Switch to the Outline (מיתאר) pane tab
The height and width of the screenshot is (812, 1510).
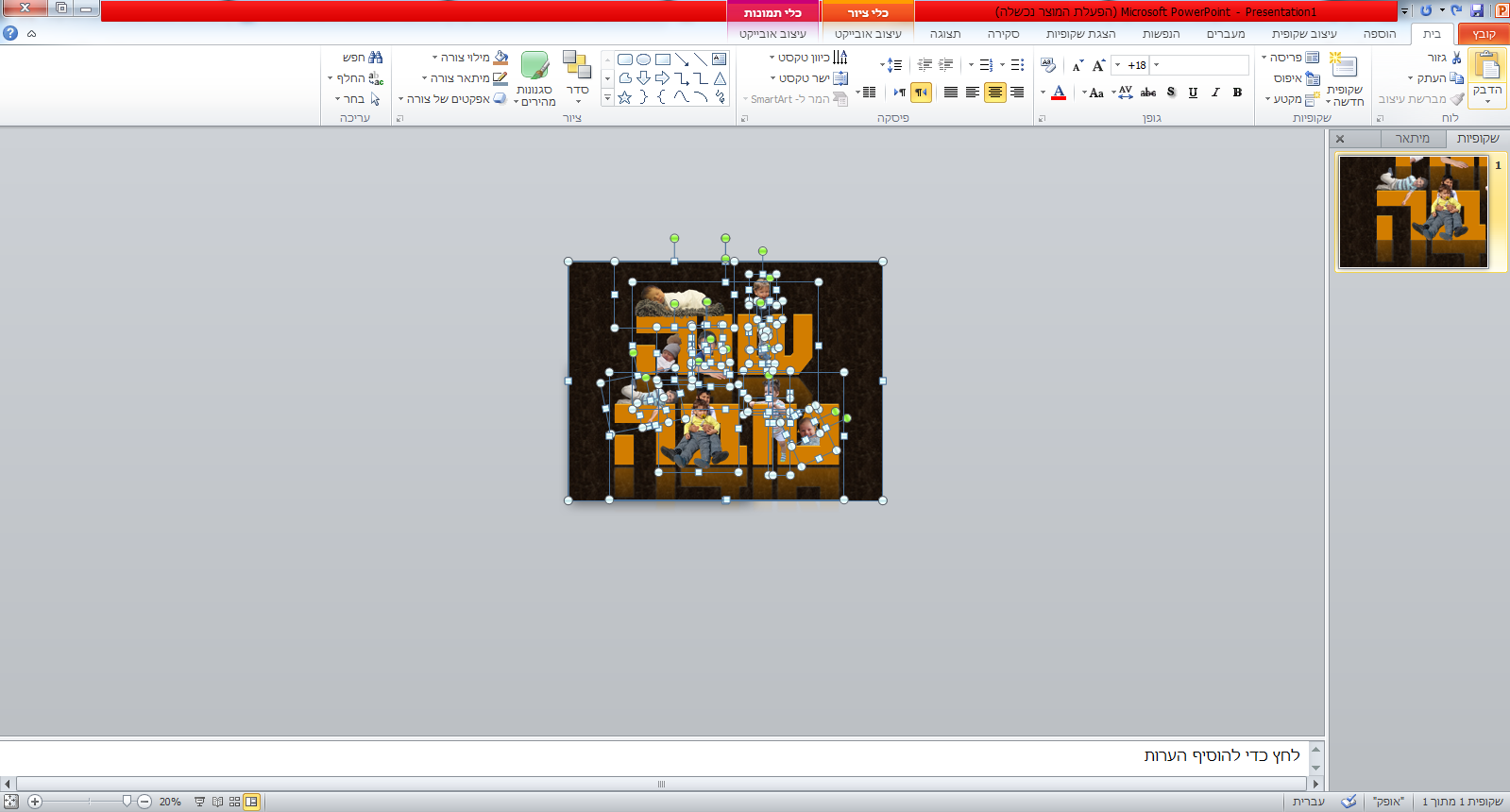pyautogui.click(x=1413, y=139)
